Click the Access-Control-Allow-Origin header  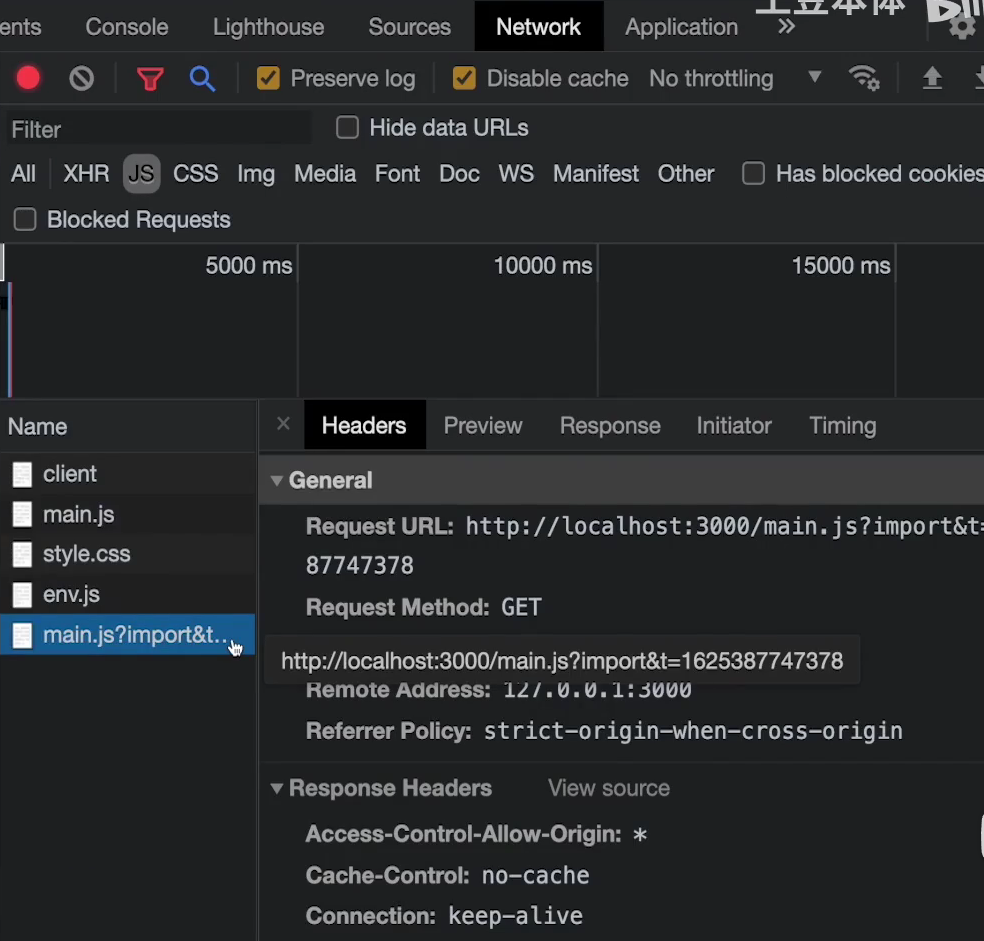[x=463, y=834]
